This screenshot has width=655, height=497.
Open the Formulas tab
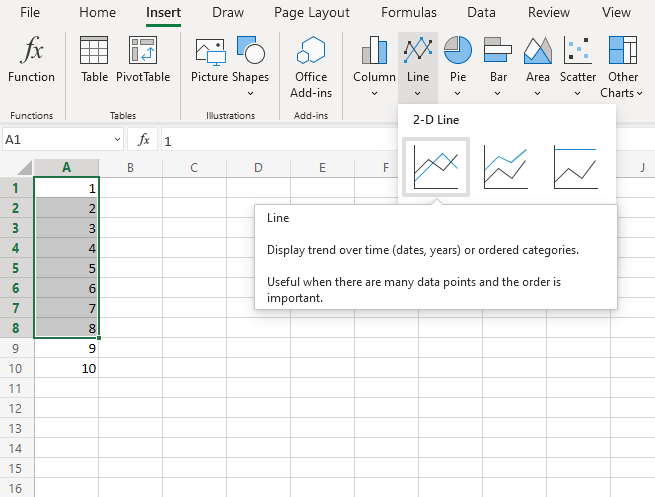pyautogui.click(x=408, y=13)
